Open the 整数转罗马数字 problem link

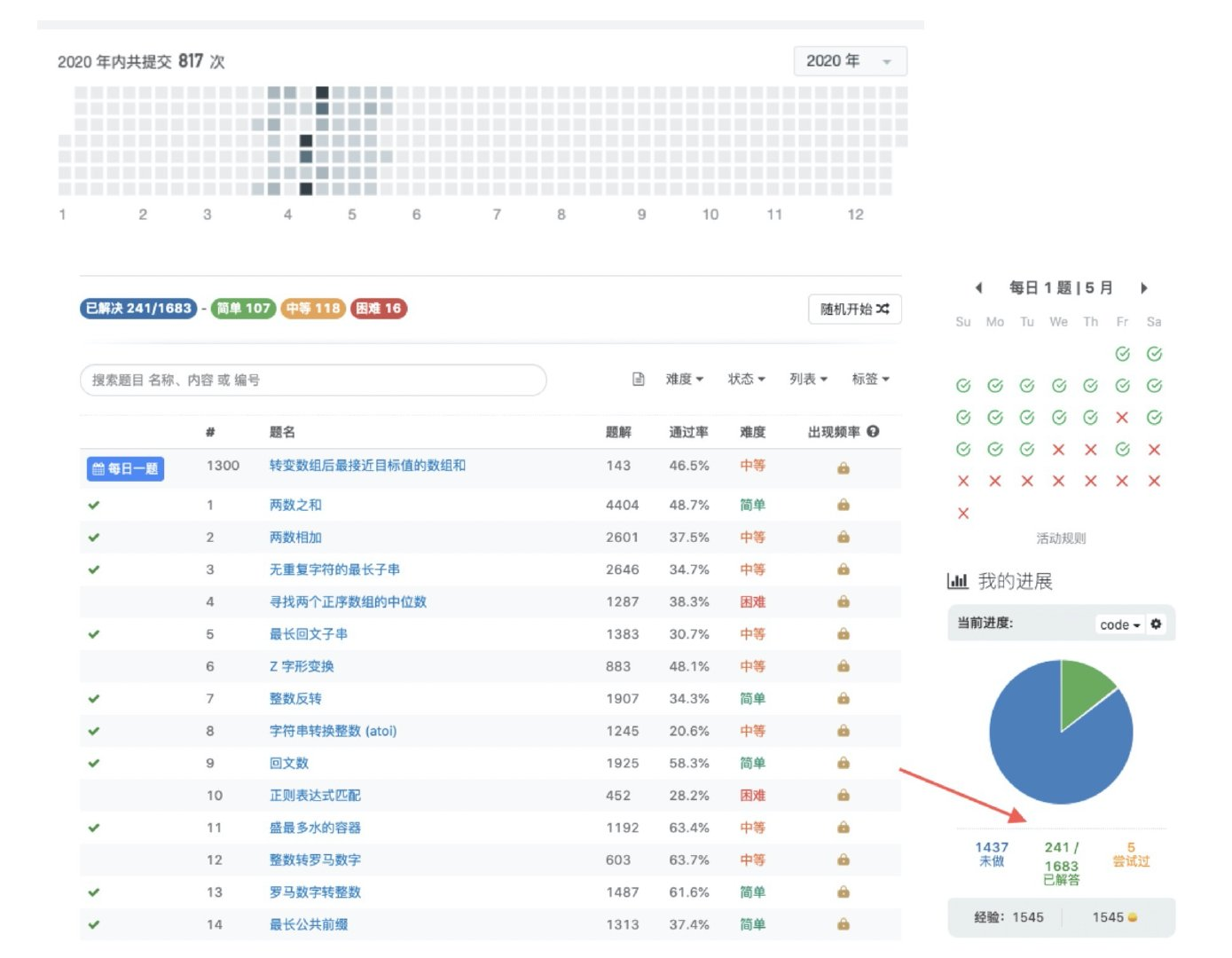pyautogui.click(x=315, y=860)
